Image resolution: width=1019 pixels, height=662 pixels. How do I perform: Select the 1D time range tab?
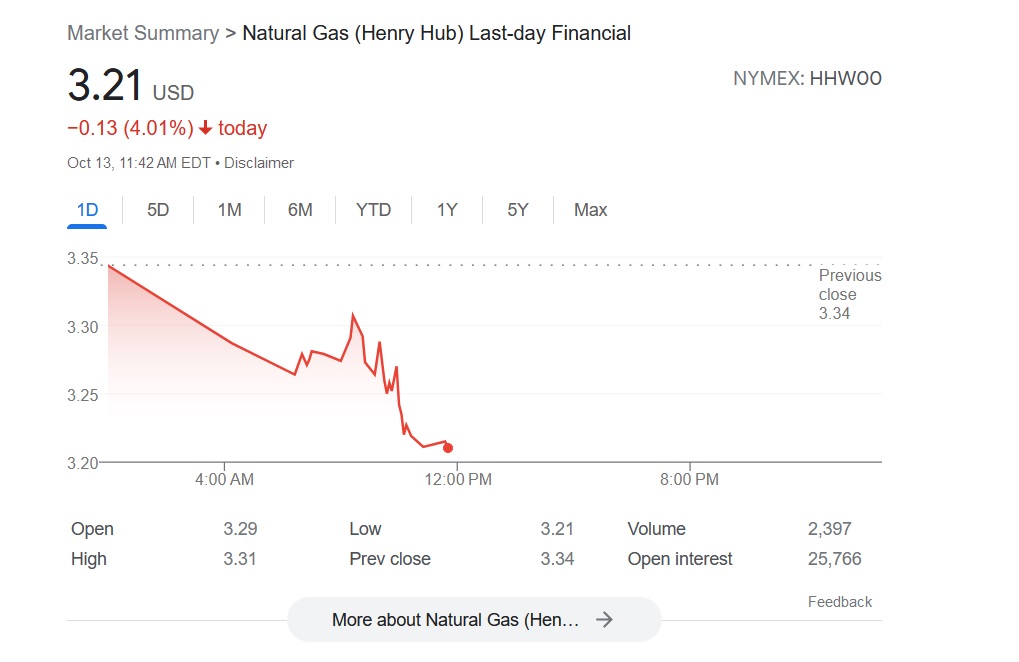87,210
